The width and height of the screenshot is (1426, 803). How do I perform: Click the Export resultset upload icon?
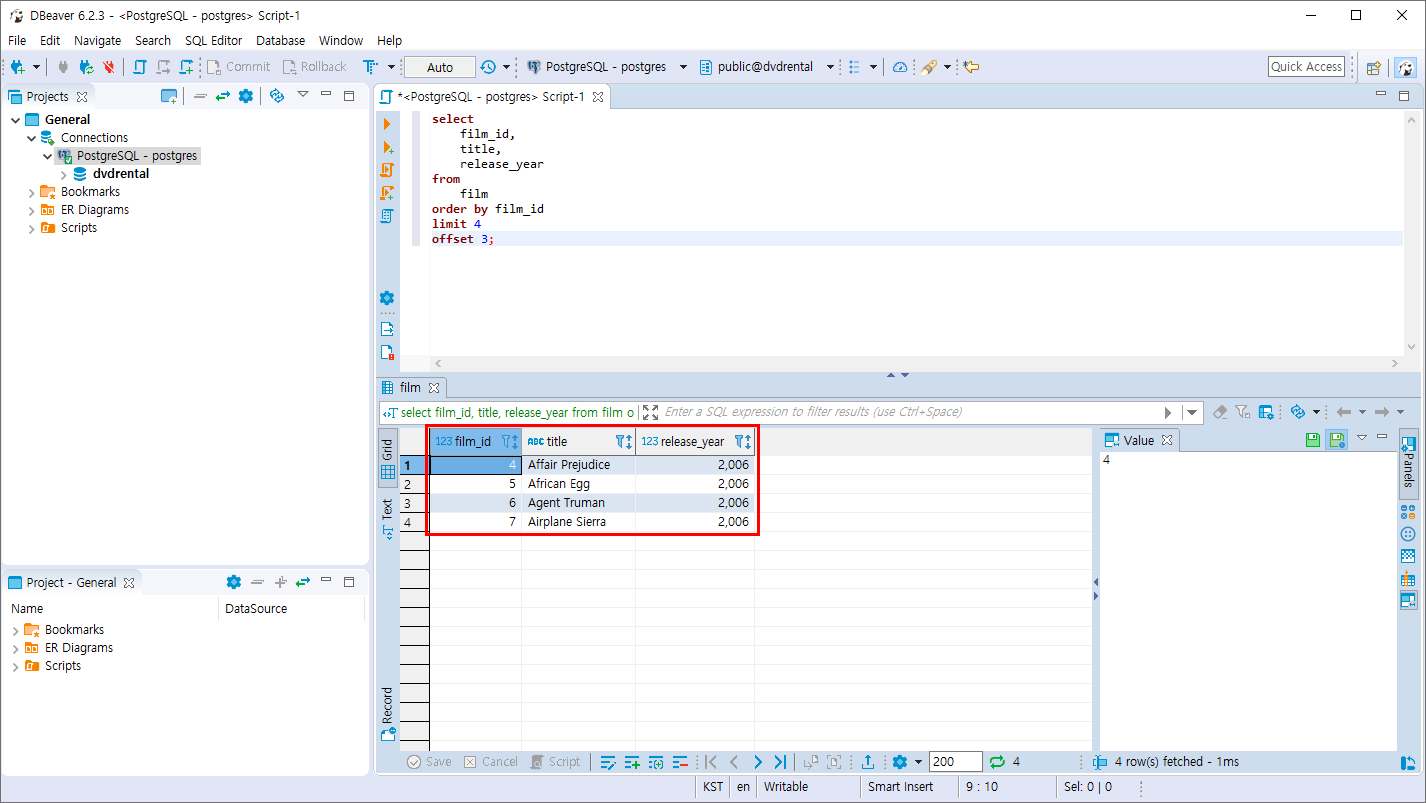click(x=868, y=762)
